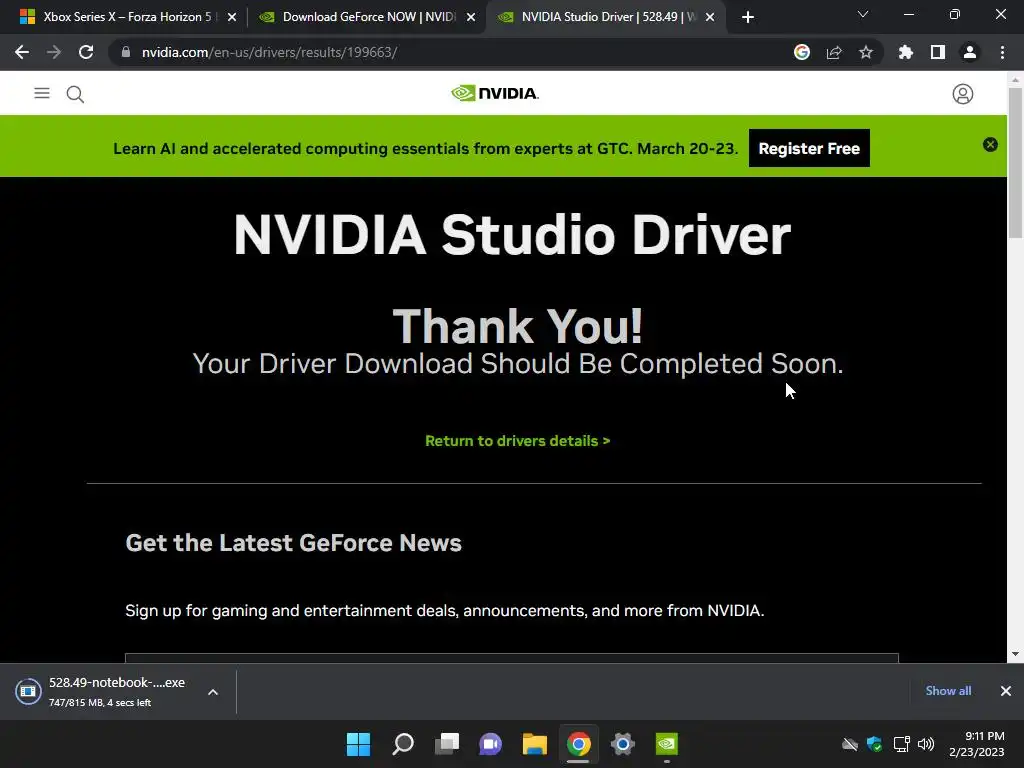Image resolution: width=1024 pixels, height=768 pixels.
Task: Close the downloads bar
Action: click(x=1006, y=691)
